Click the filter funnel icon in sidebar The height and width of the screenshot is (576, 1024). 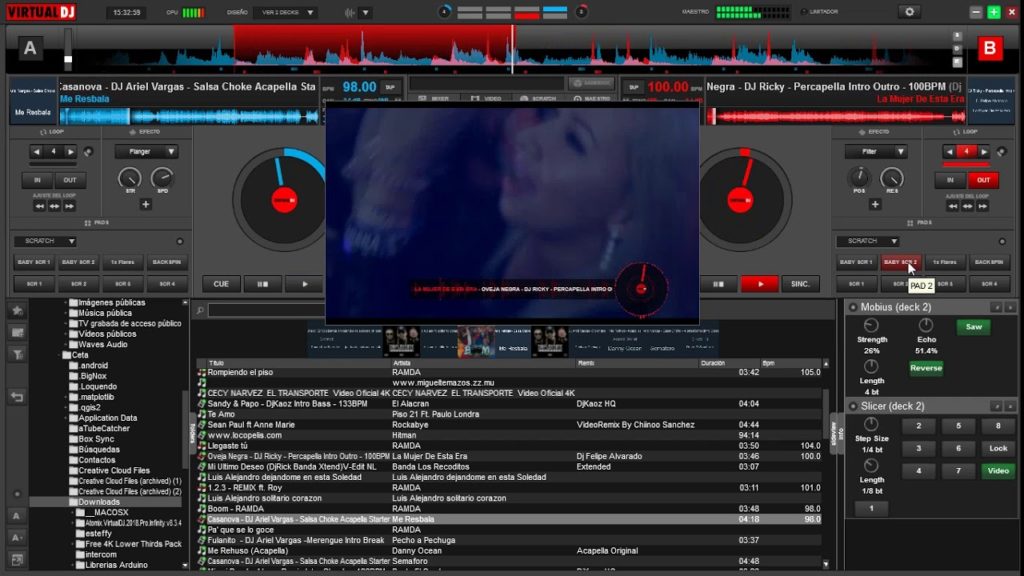coord(18,355)
